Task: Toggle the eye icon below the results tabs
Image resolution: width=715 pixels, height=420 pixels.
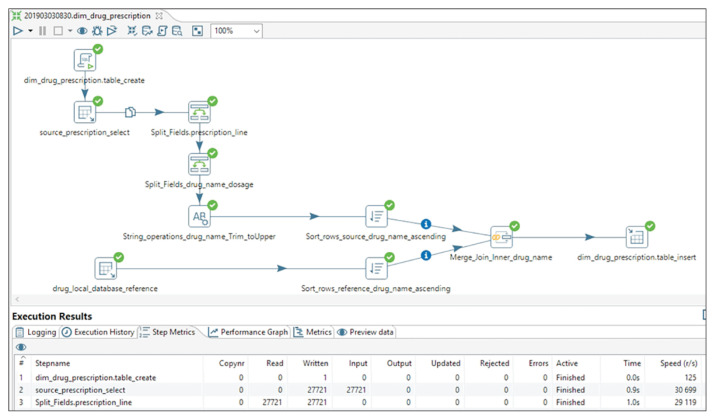Action: [x=21, y=347]
